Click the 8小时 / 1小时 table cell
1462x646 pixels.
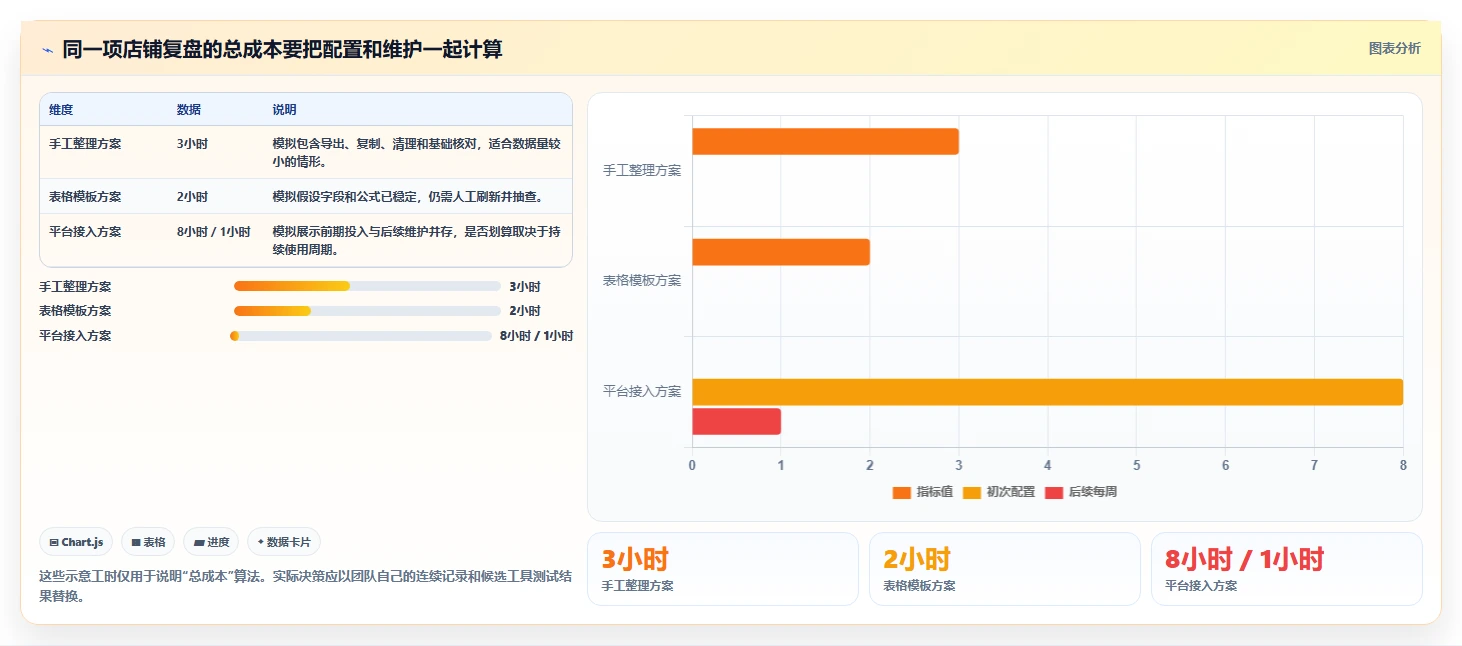click(214, 232)
